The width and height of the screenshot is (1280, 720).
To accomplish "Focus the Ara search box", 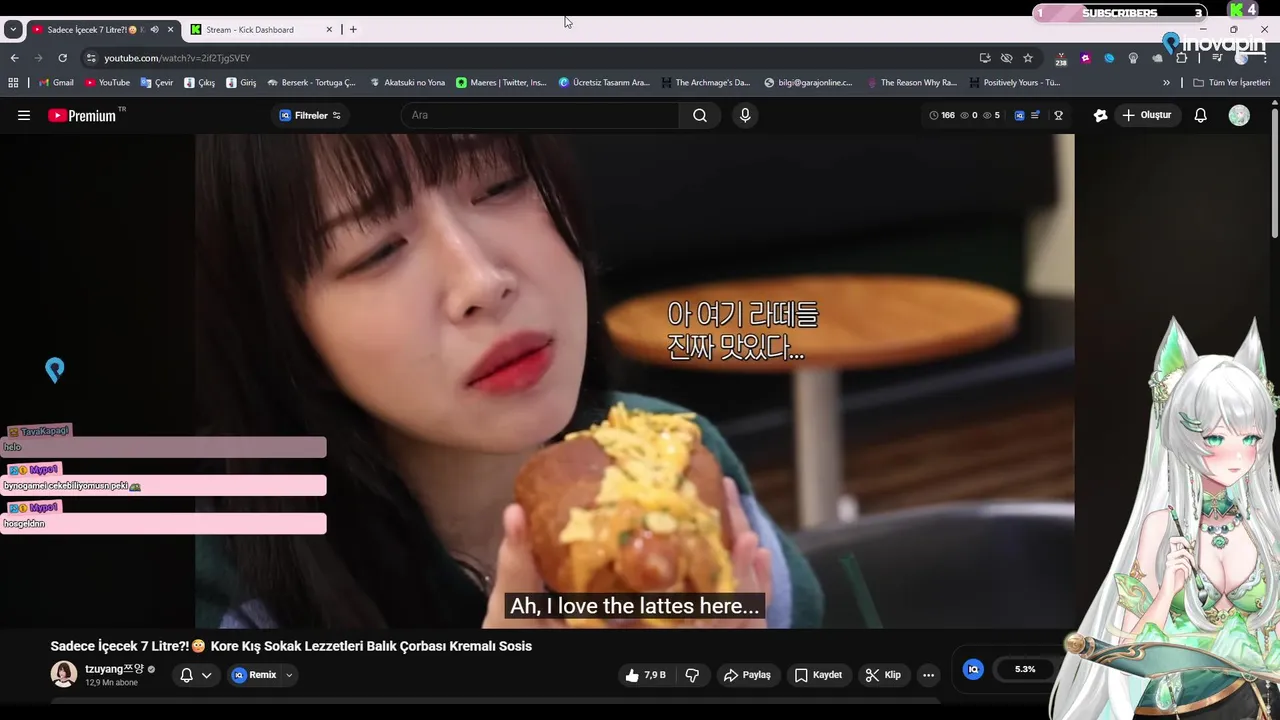I will tap(540, 115).
